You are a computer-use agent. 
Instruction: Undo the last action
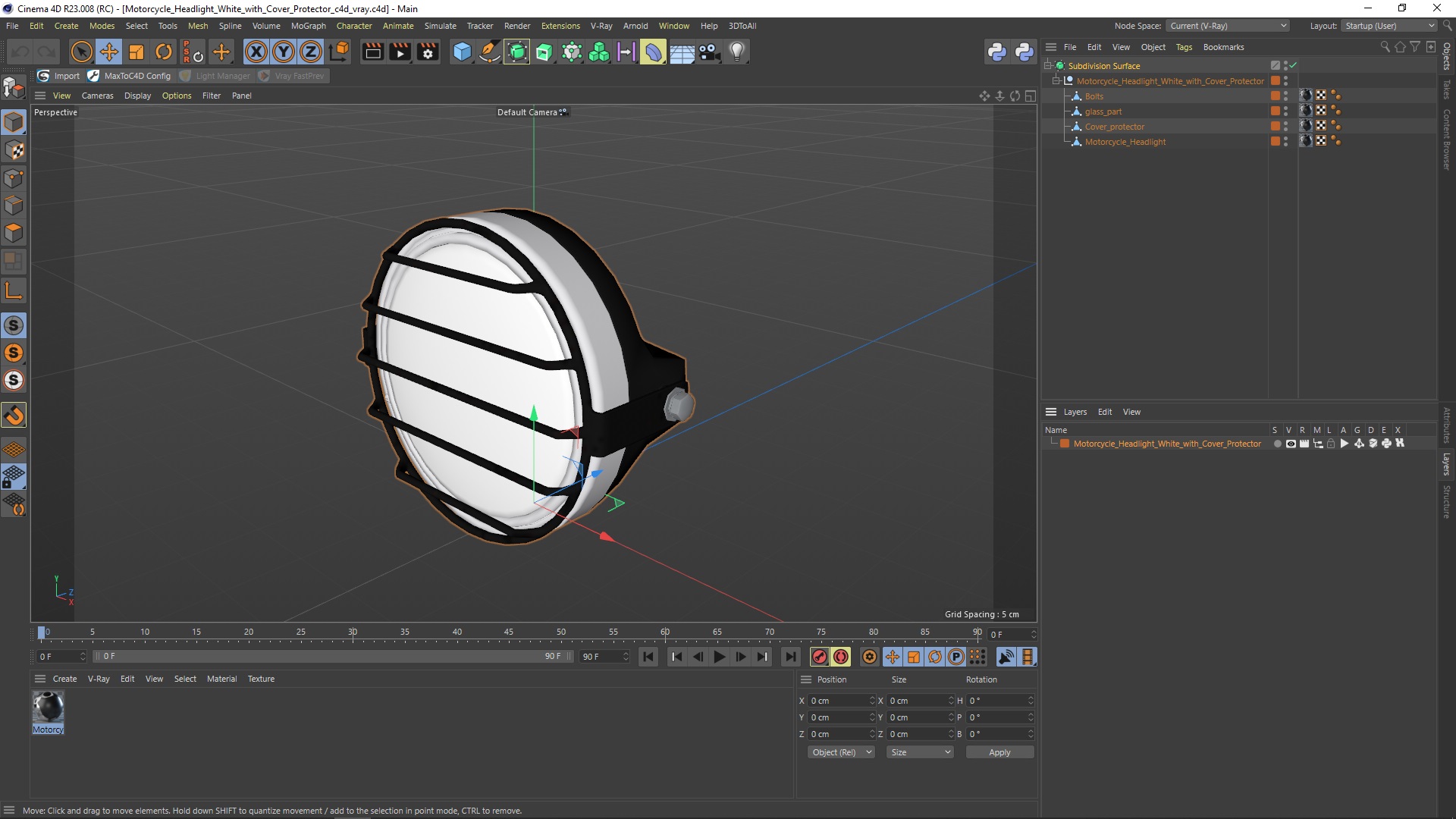[20, 52]
